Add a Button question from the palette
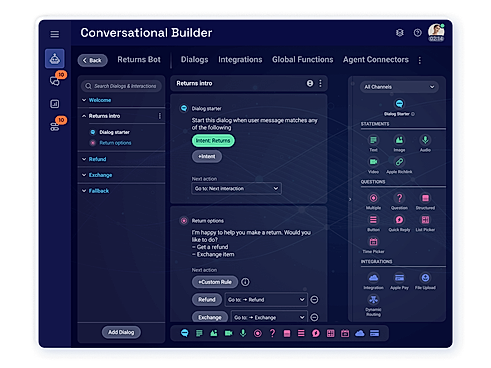 [x=373, y=220]
